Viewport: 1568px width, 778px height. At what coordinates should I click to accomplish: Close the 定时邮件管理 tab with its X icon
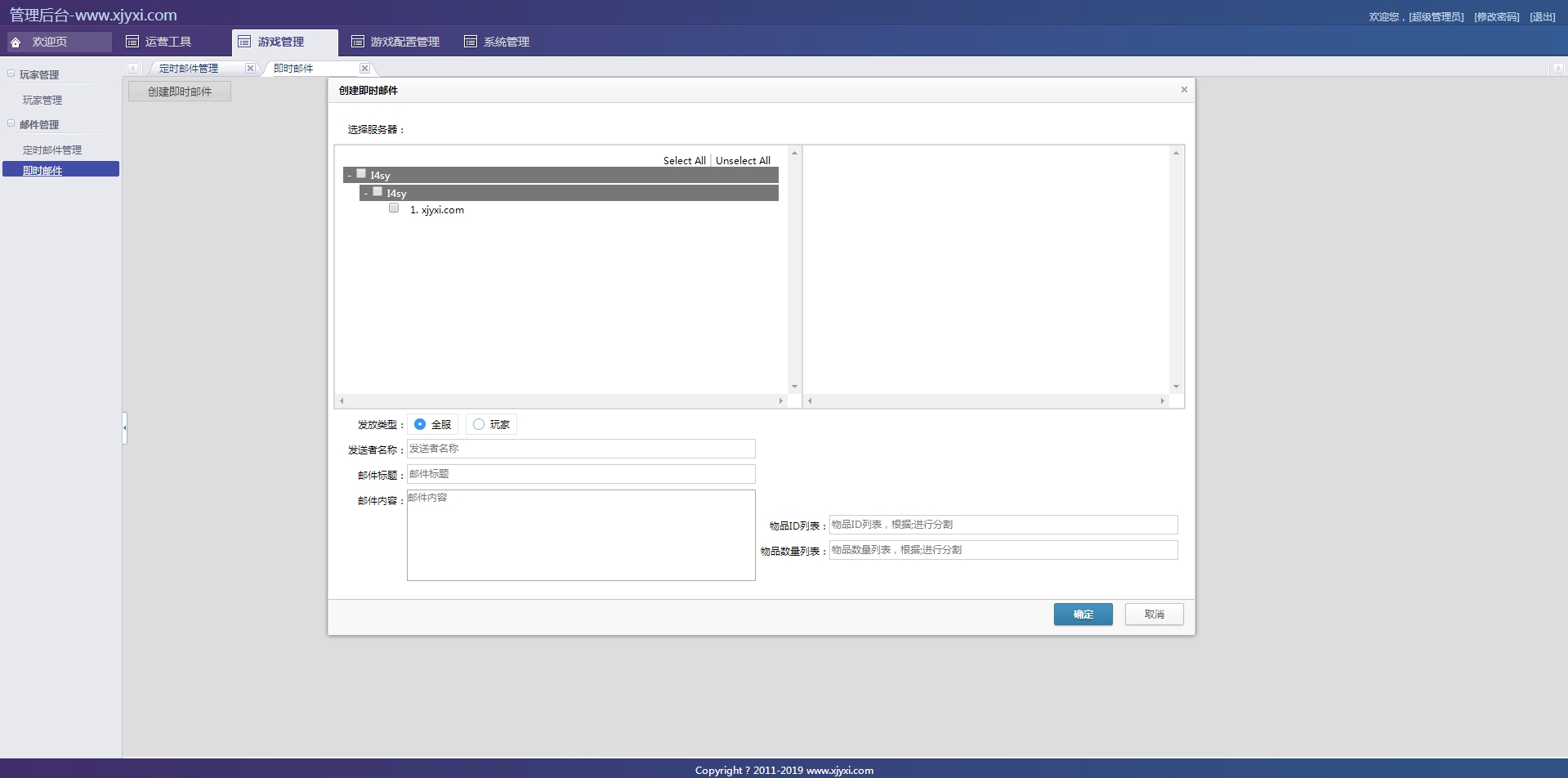pos(250,69)
